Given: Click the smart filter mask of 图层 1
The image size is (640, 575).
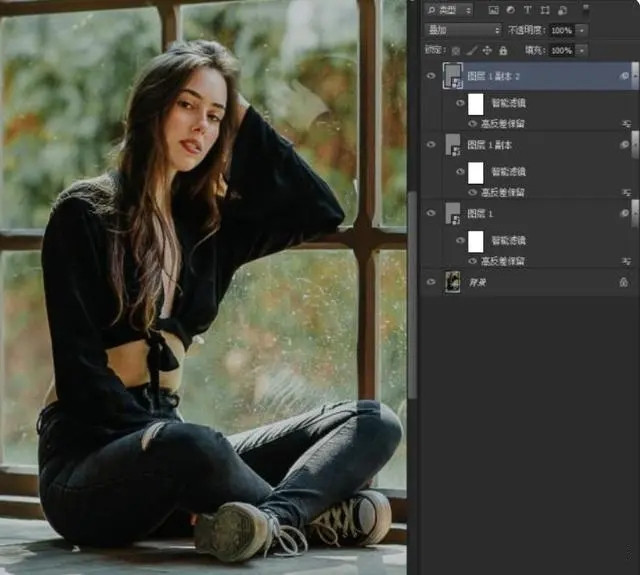Looking at the screenshot, I should tap(476, 241).
